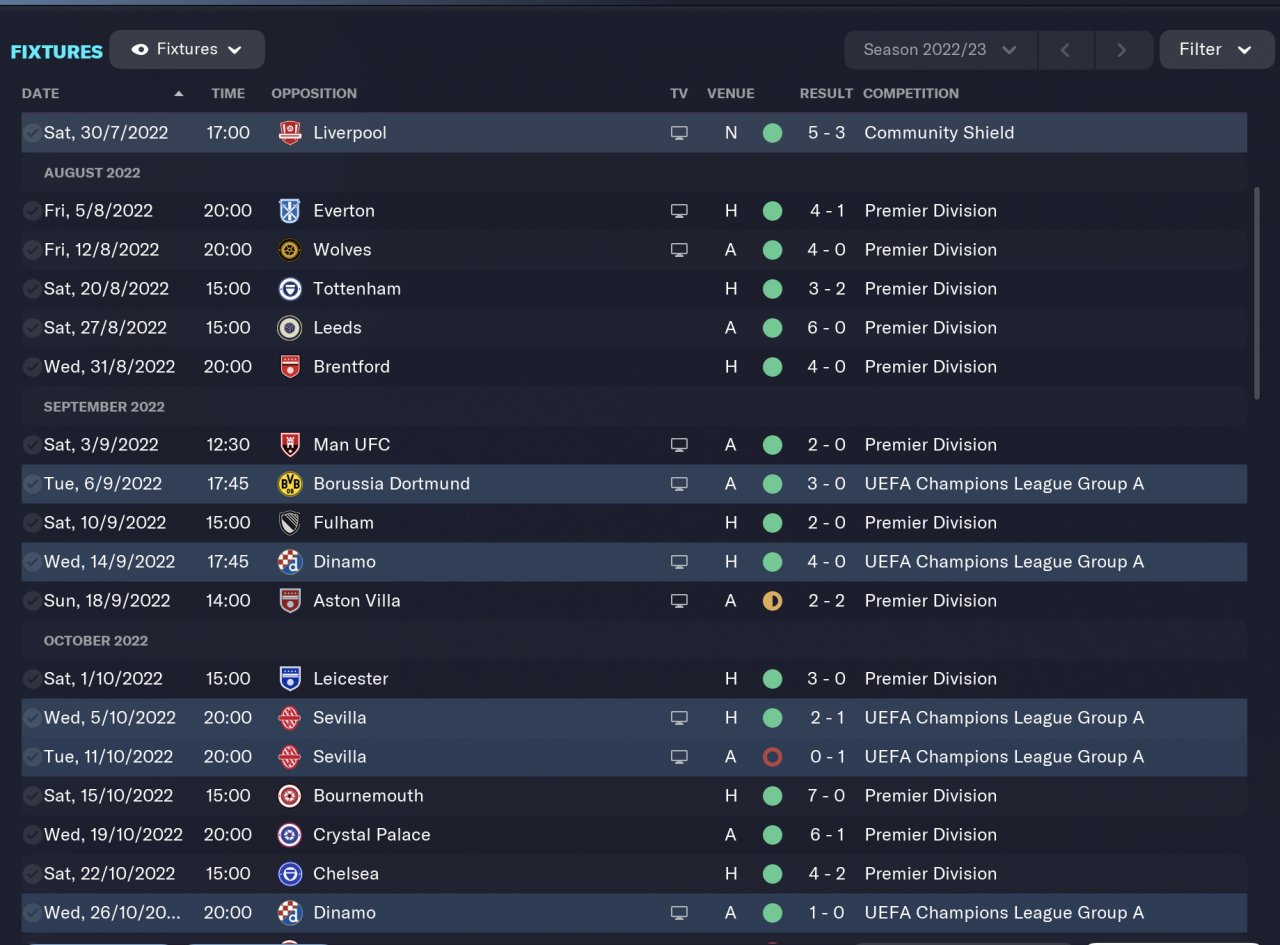Click the TV icon on Wolves fixture

[x=679, y=250]
